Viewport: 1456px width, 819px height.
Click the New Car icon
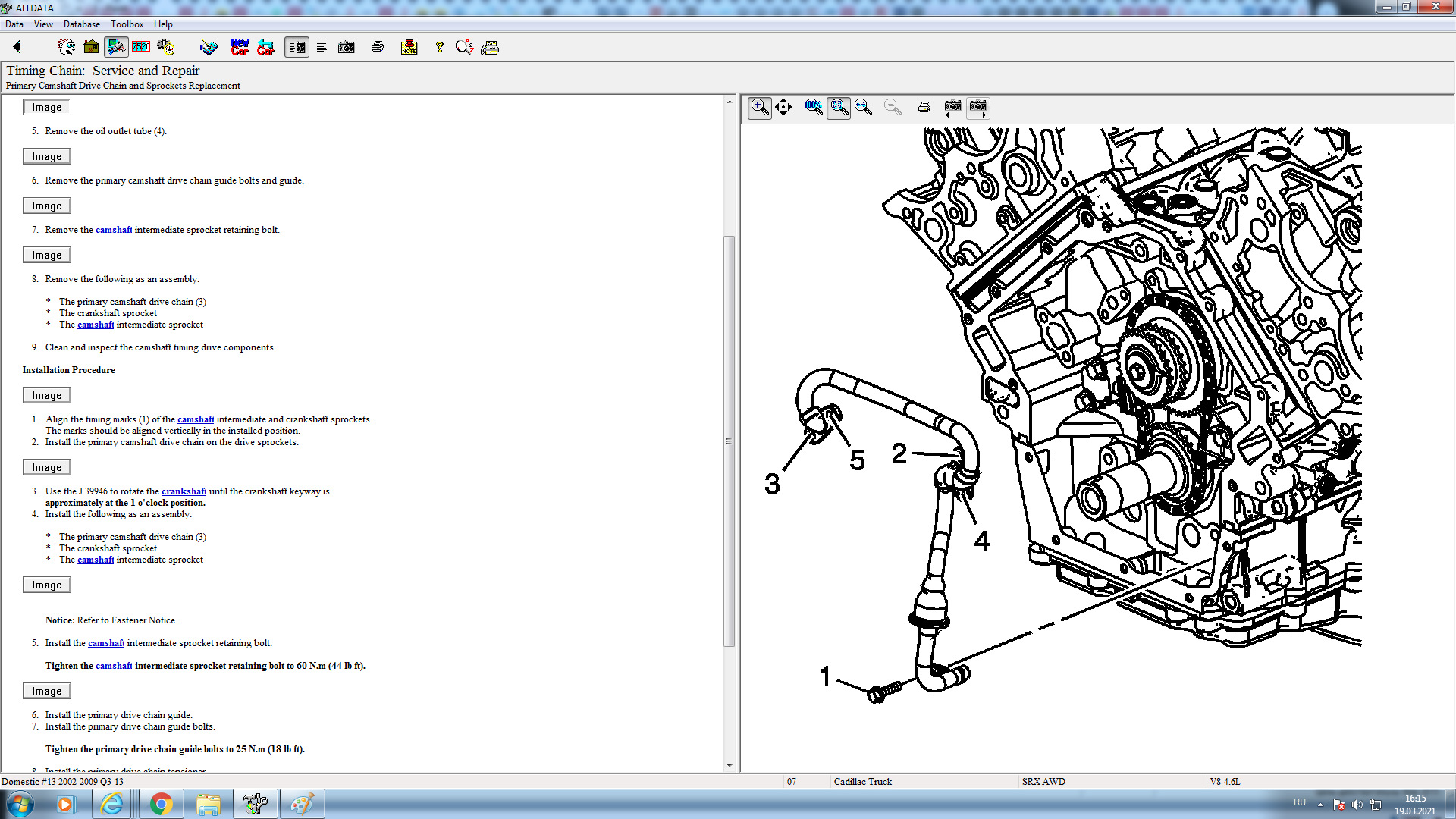[x=240, y=47]
